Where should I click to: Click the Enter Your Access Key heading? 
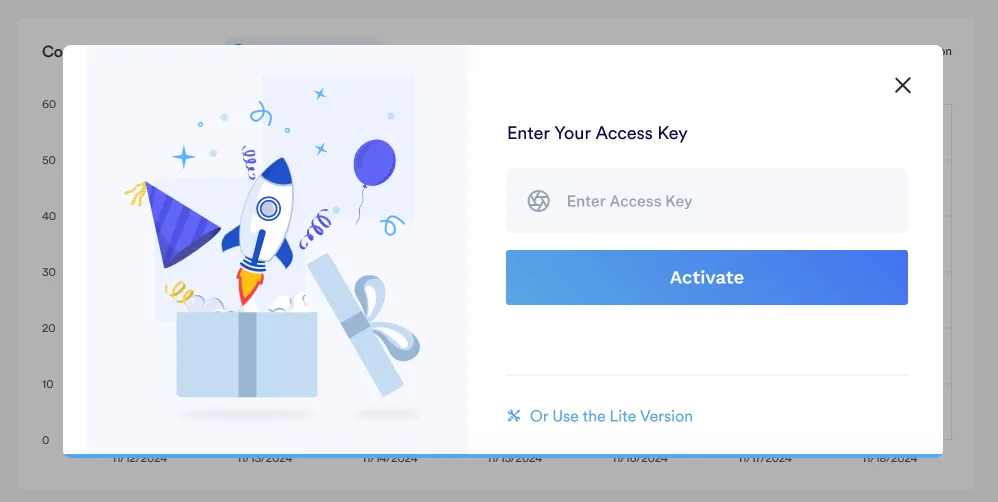pos(597,134)
